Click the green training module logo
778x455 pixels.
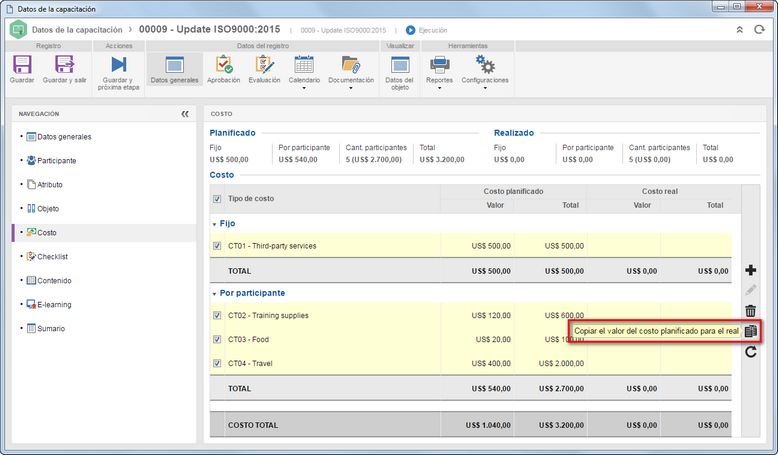click(x=18, y=30)
